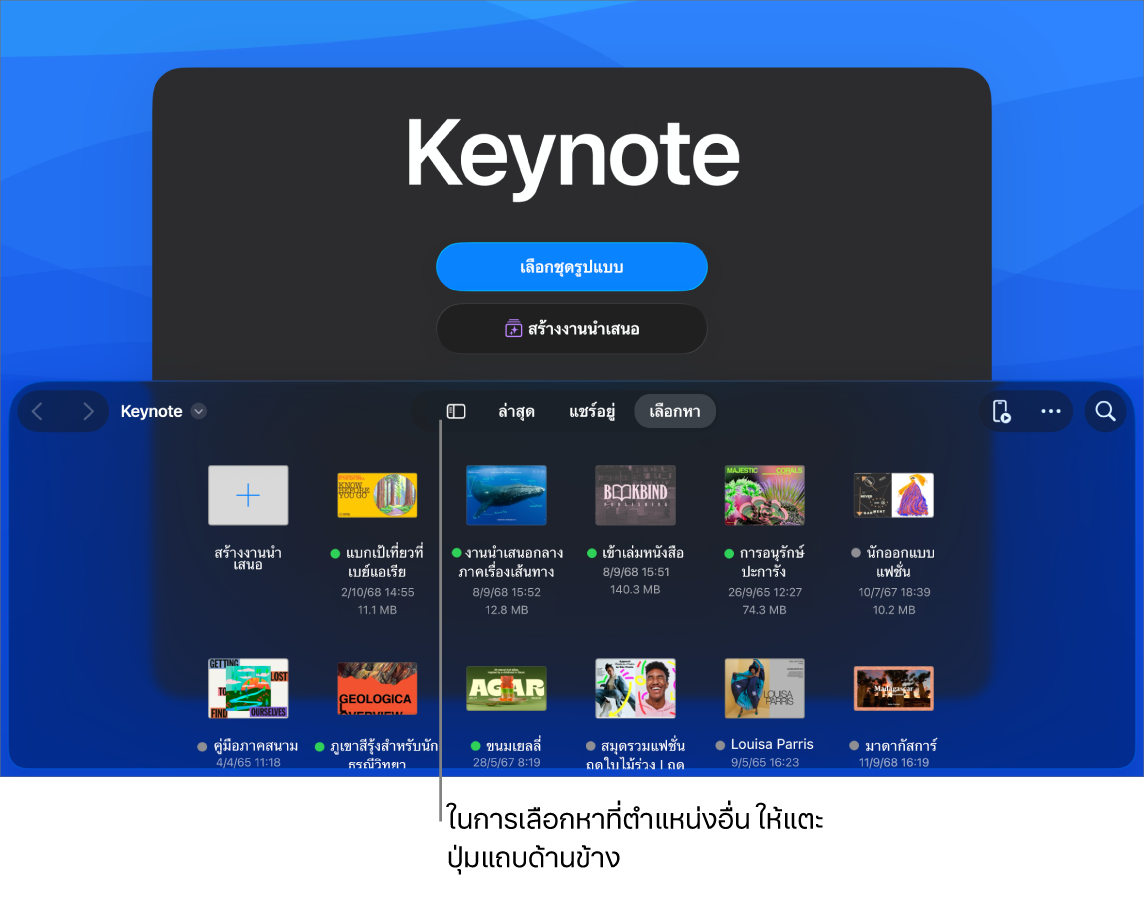Screen dimensions: 1144x907
Task: Open the Keynote Remote device icon
Action: pos(1002,412)
